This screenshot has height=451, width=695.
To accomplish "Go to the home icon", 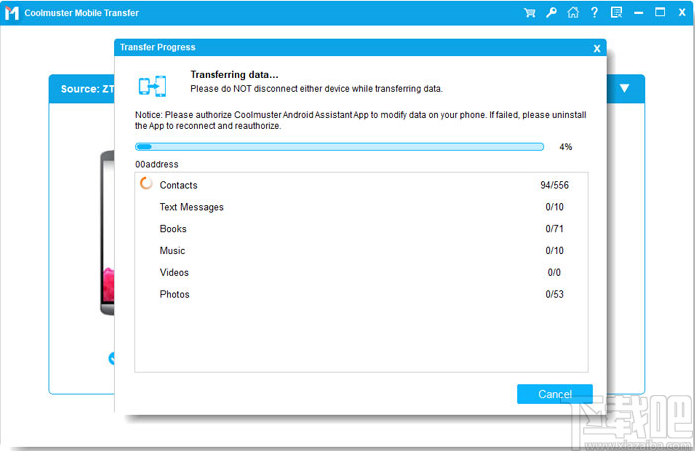I will 572,13.
